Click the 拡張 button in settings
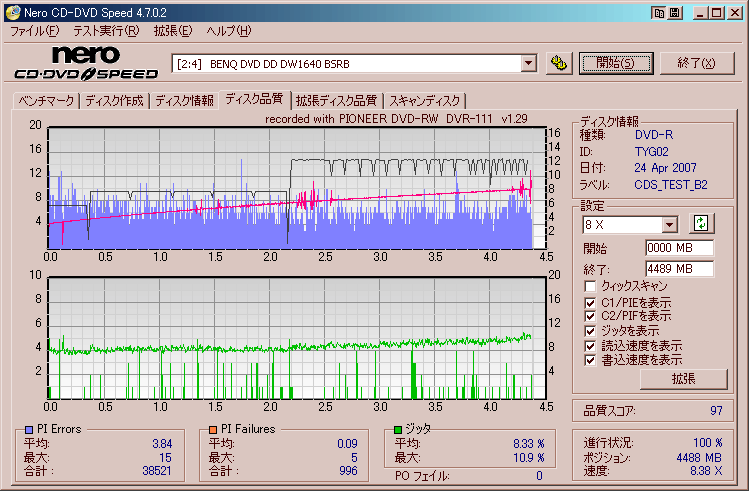The image size is (749, 491). pyautogui.click(x=684, y=379)
